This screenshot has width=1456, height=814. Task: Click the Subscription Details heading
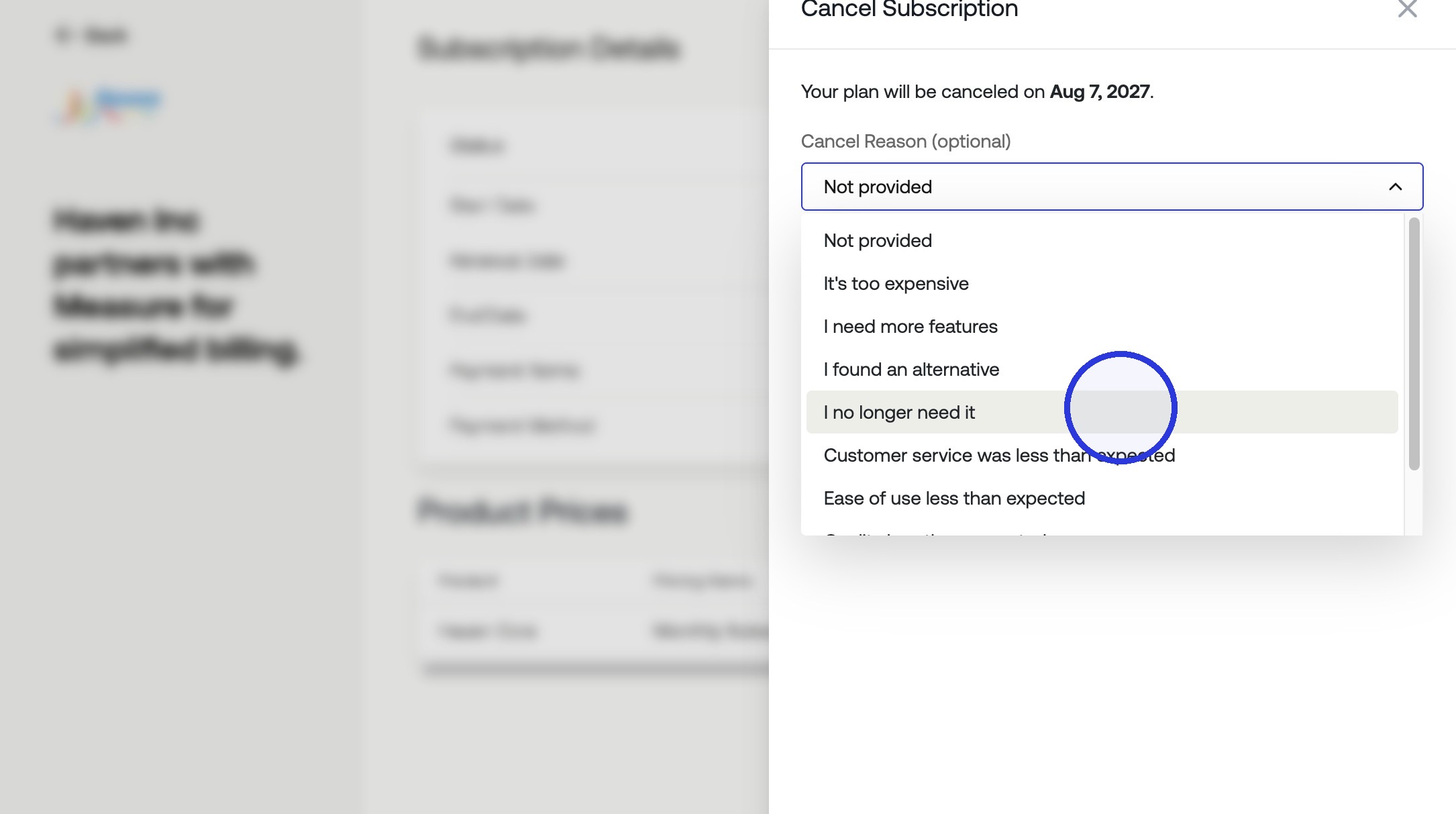click(548, 48)
